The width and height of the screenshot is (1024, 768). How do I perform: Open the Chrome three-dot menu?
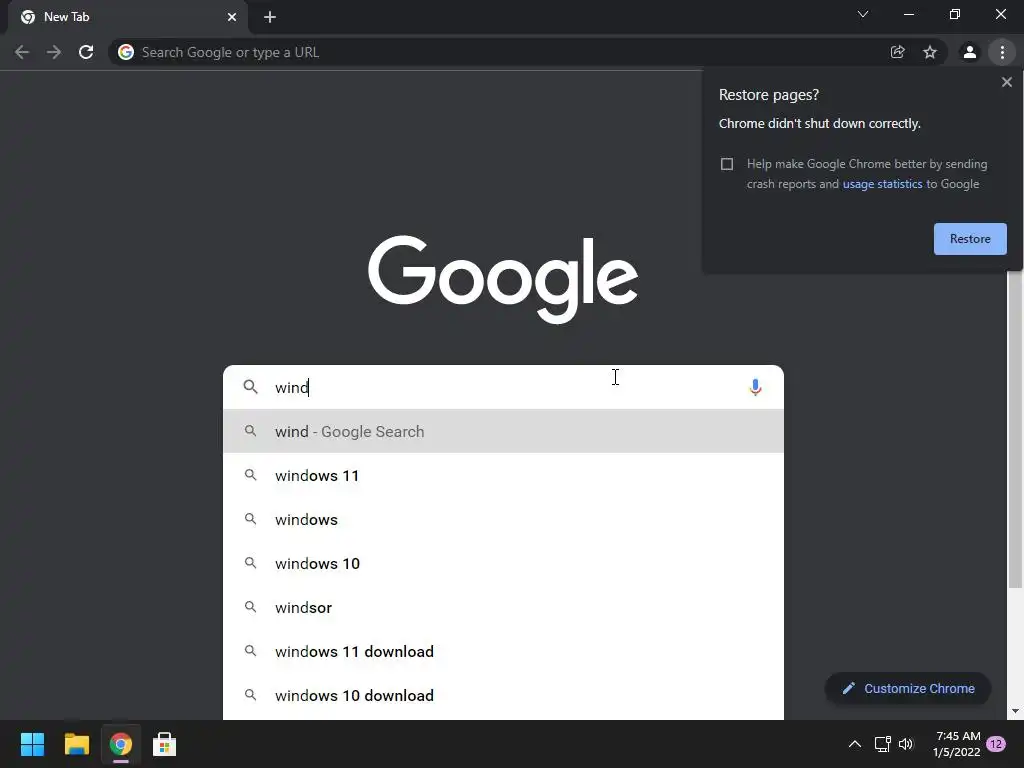tap(1002, 52)
